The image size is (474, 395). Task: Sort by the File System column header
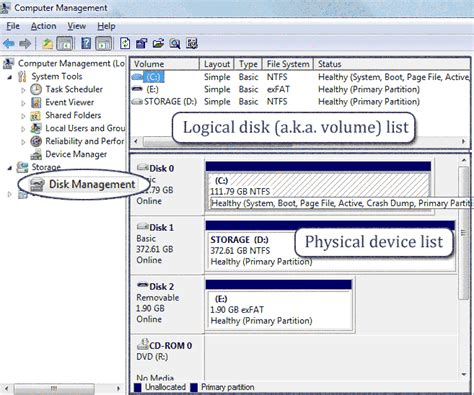[x=288, y=64]
